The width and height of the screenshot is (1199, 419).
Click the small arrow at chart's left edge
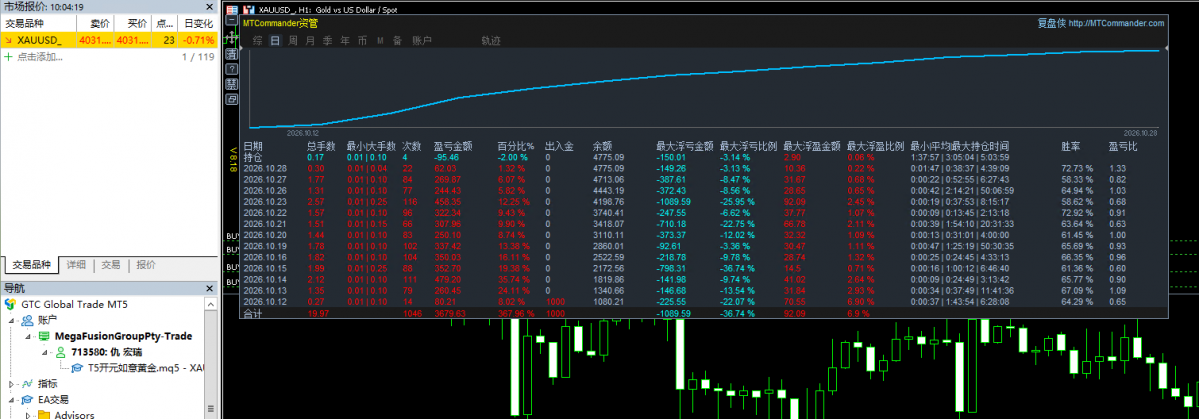pos(242,48)
